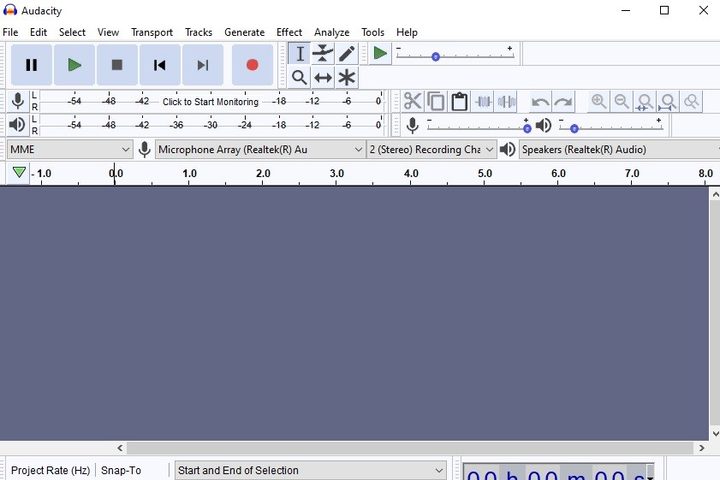Image resolution: width=720 pixels, height=480 pixels.
Task: Open the Help menu
Action: pos(407,32)
